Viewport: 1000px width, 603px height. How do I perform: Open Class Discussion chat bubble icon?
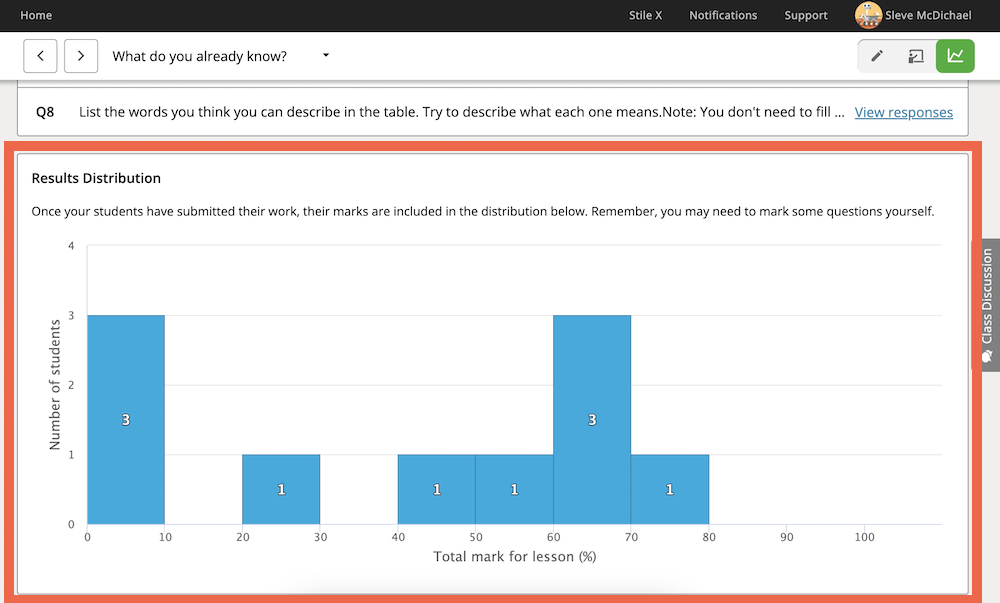987,356
